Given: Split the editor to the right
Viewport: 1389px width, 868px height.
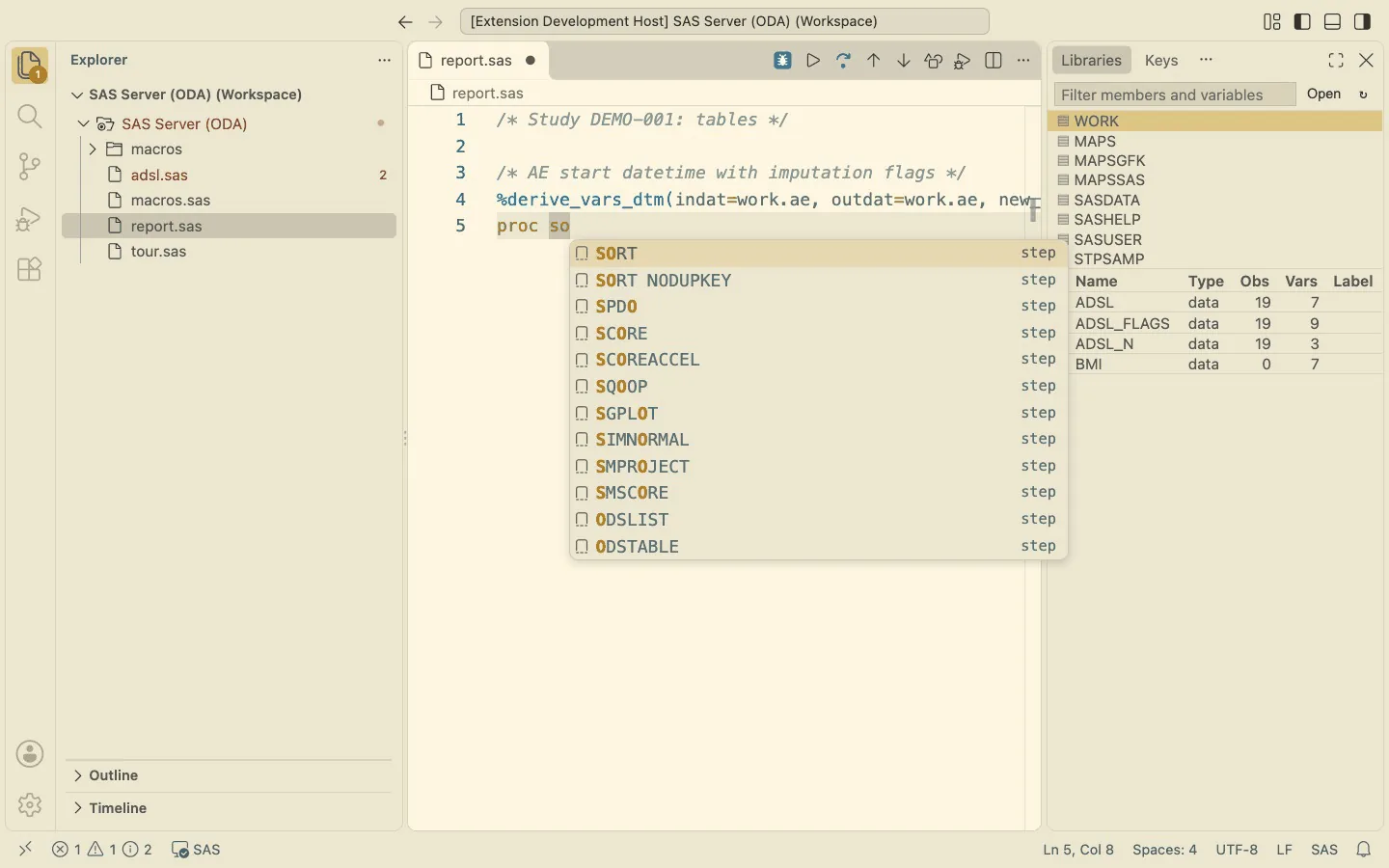Looking at the screenshot, I should tap(994, 61).
